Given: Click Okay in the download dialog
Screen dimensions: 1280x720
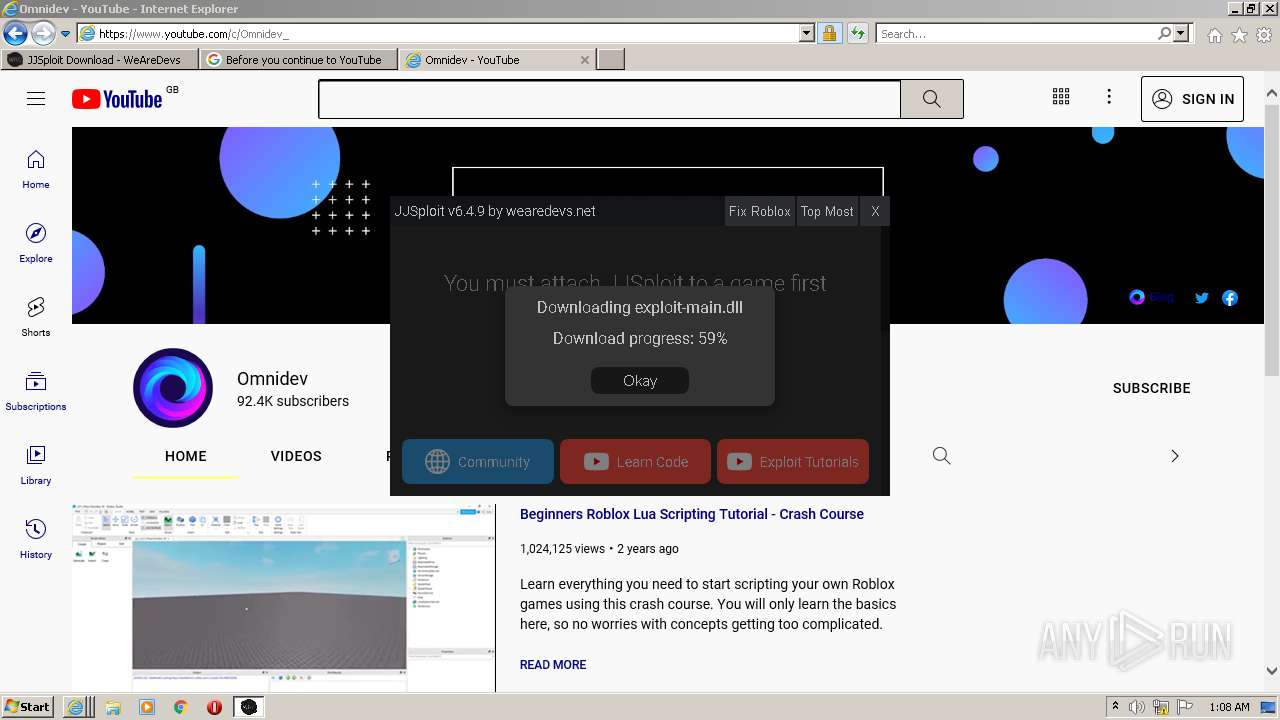Looking at the screenshot, I should coord(640,380).
